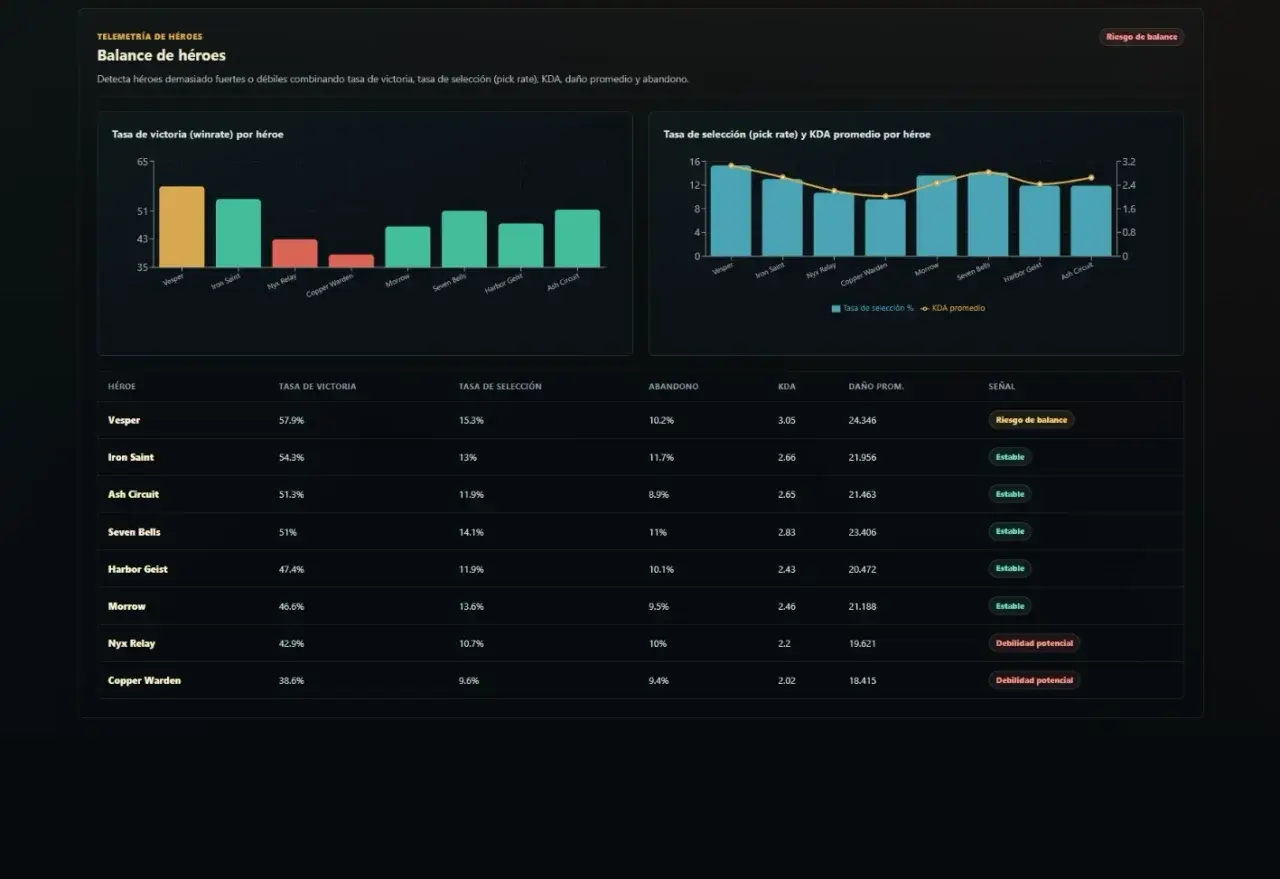The image size is (1280, 879).
Task: Toggle KDA promedio legend item
Action: pos(952,308)
